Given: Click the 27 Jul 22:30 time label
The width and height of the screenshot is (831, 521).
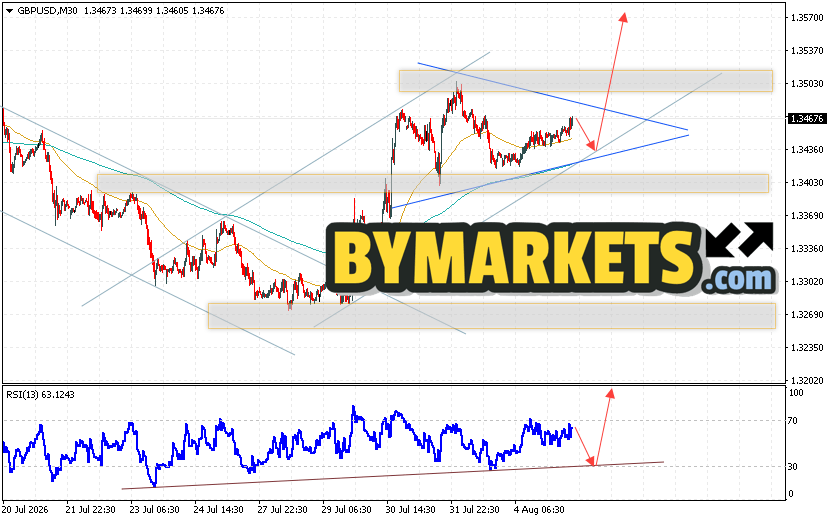Looking at the screenshot, I should click(x=282, y=510).
